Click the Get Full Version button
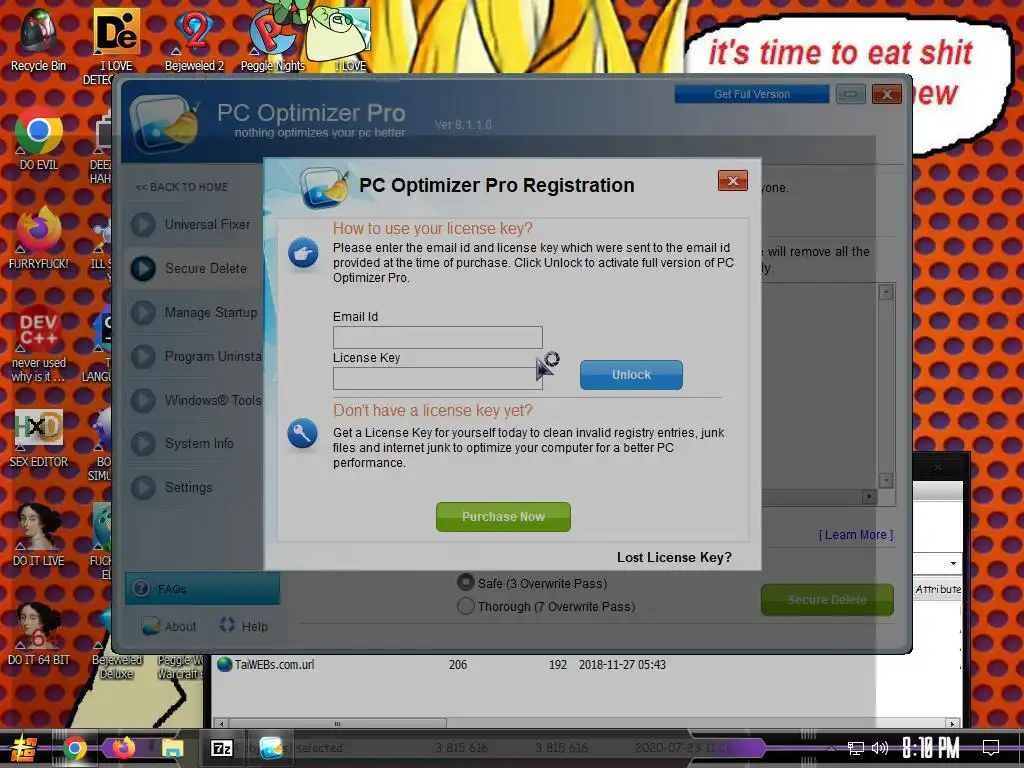 pyautogui.click(x=752, y=94)
